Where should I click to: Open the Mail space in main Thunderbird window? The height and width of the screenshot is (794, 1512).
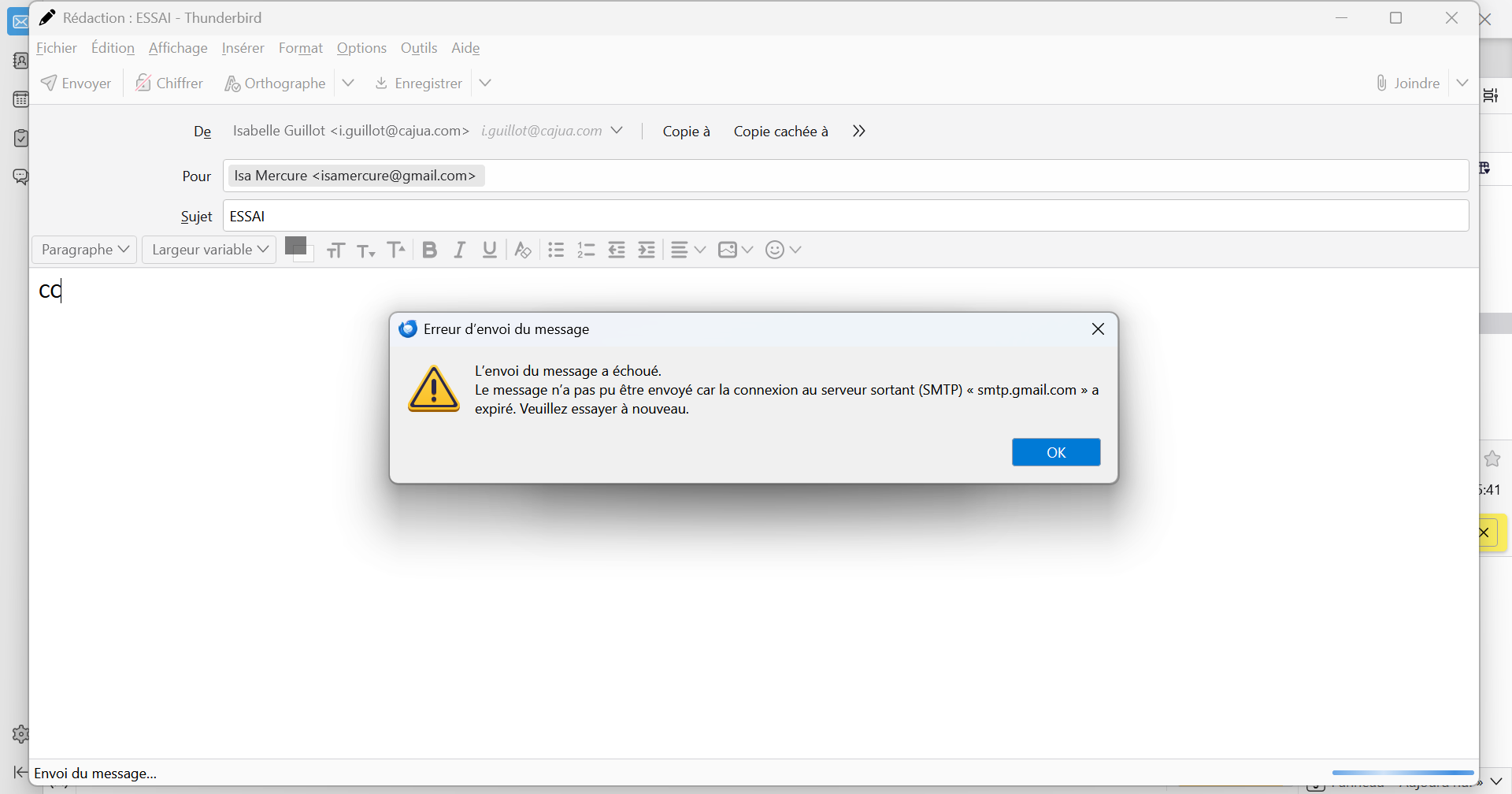18,21
